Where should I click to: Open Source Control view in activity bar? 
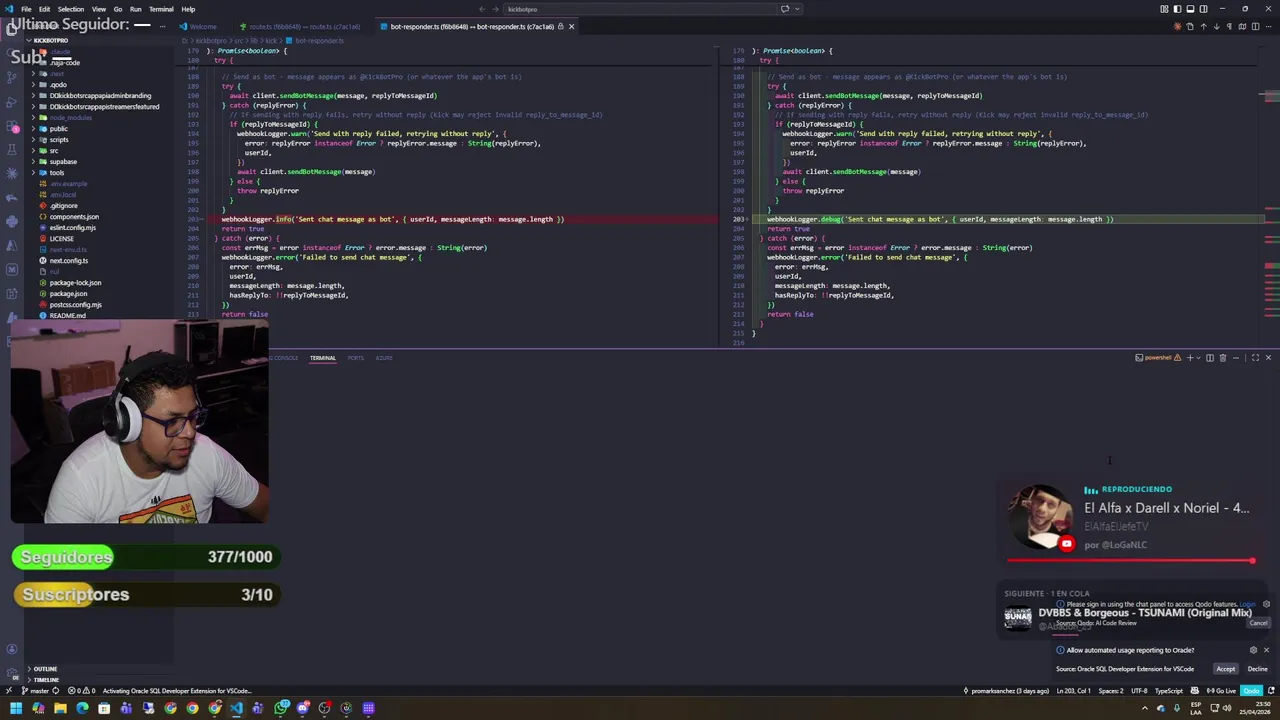[12, 79]
